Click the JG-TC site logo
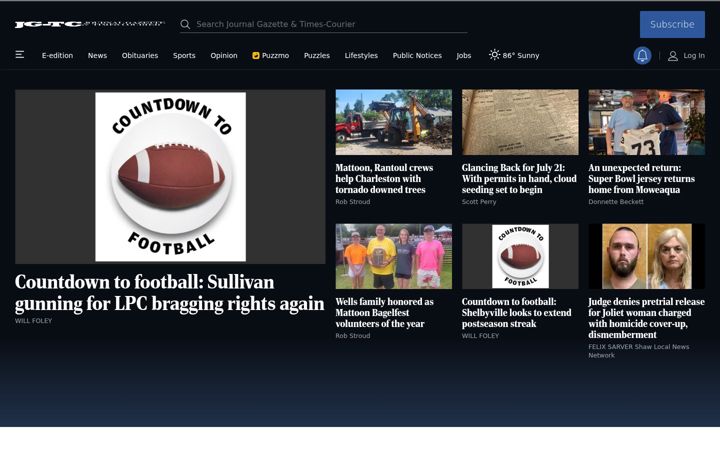 coord(90,24)
